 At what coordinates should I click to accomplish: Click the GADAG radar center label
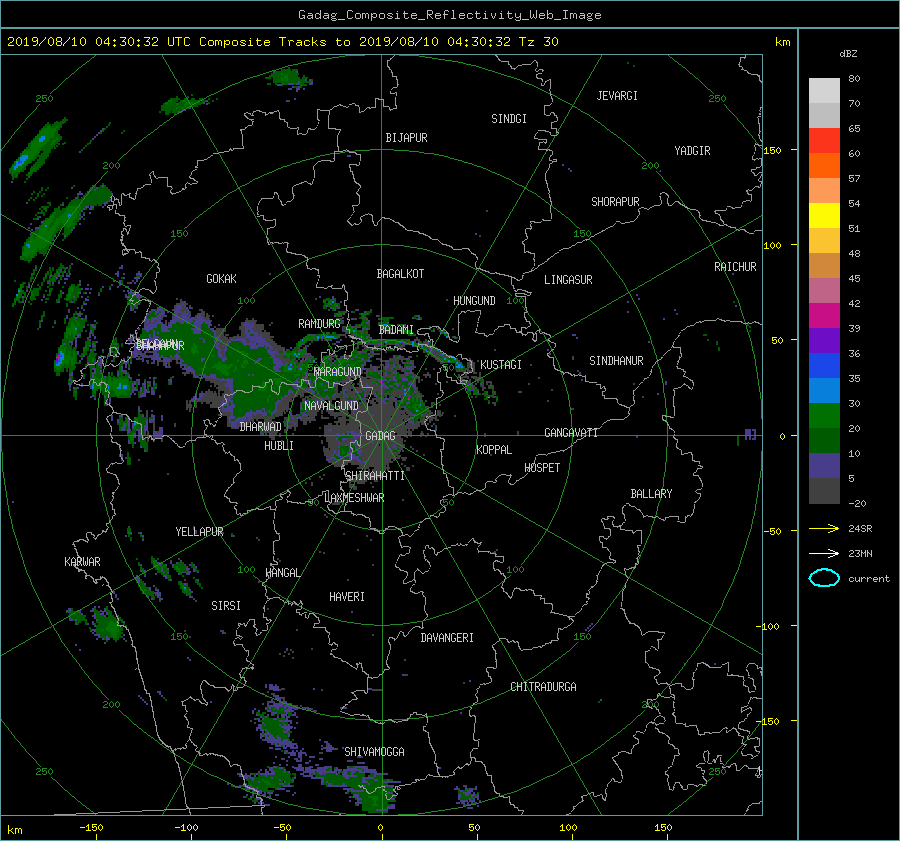coord(381,436)
